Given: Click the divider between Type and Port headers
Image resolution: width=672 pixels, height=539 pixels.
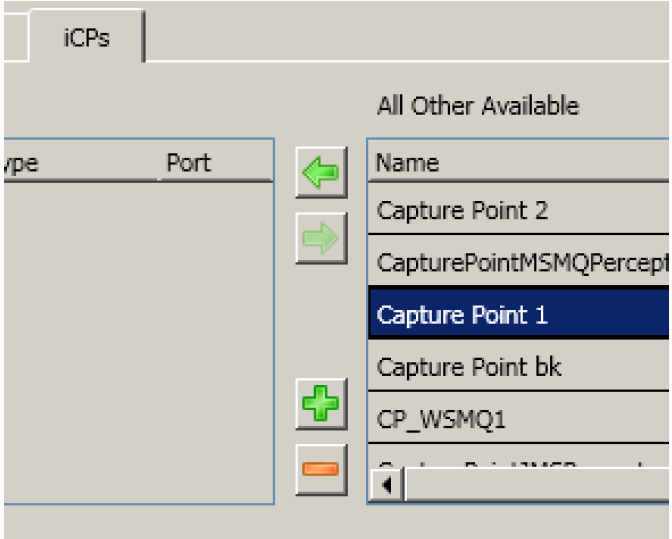Looking at the screenshot, I should click(158, 162).
